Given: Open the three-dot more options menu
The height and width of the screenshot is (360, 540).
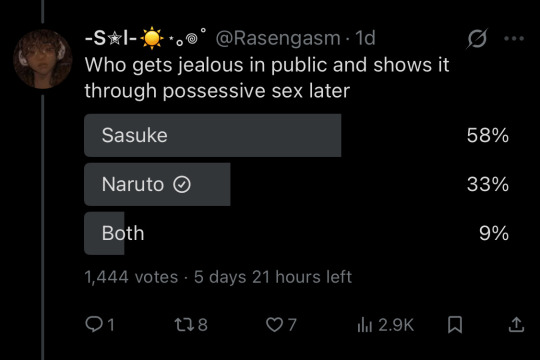Looking at the screenshot, I should point(514,38).
